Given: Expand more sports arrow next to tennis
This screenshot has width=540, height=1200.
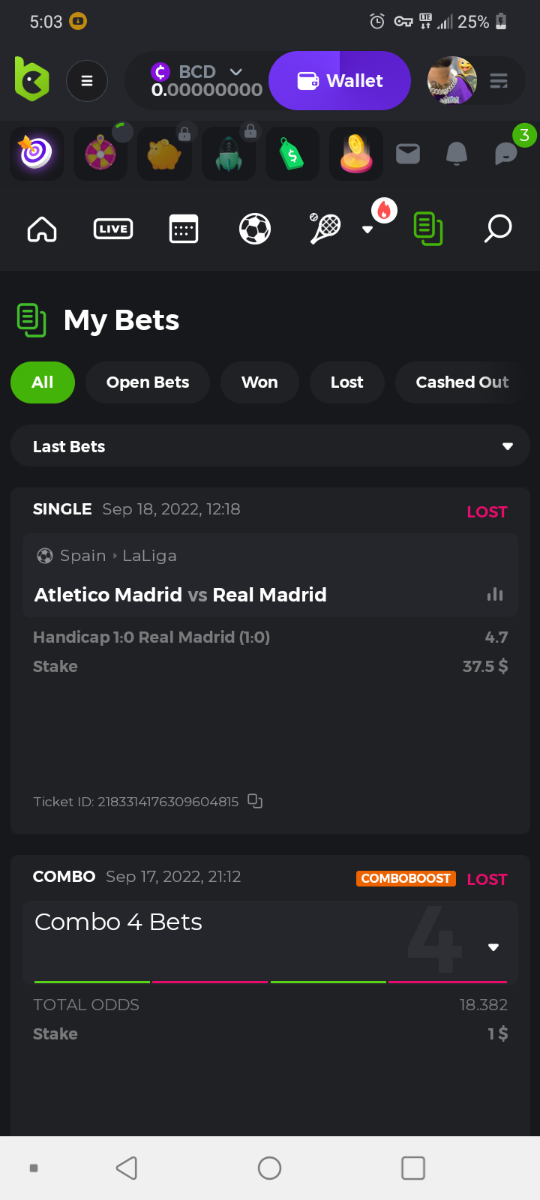Looking at the screenshot, I should [367, 230].
